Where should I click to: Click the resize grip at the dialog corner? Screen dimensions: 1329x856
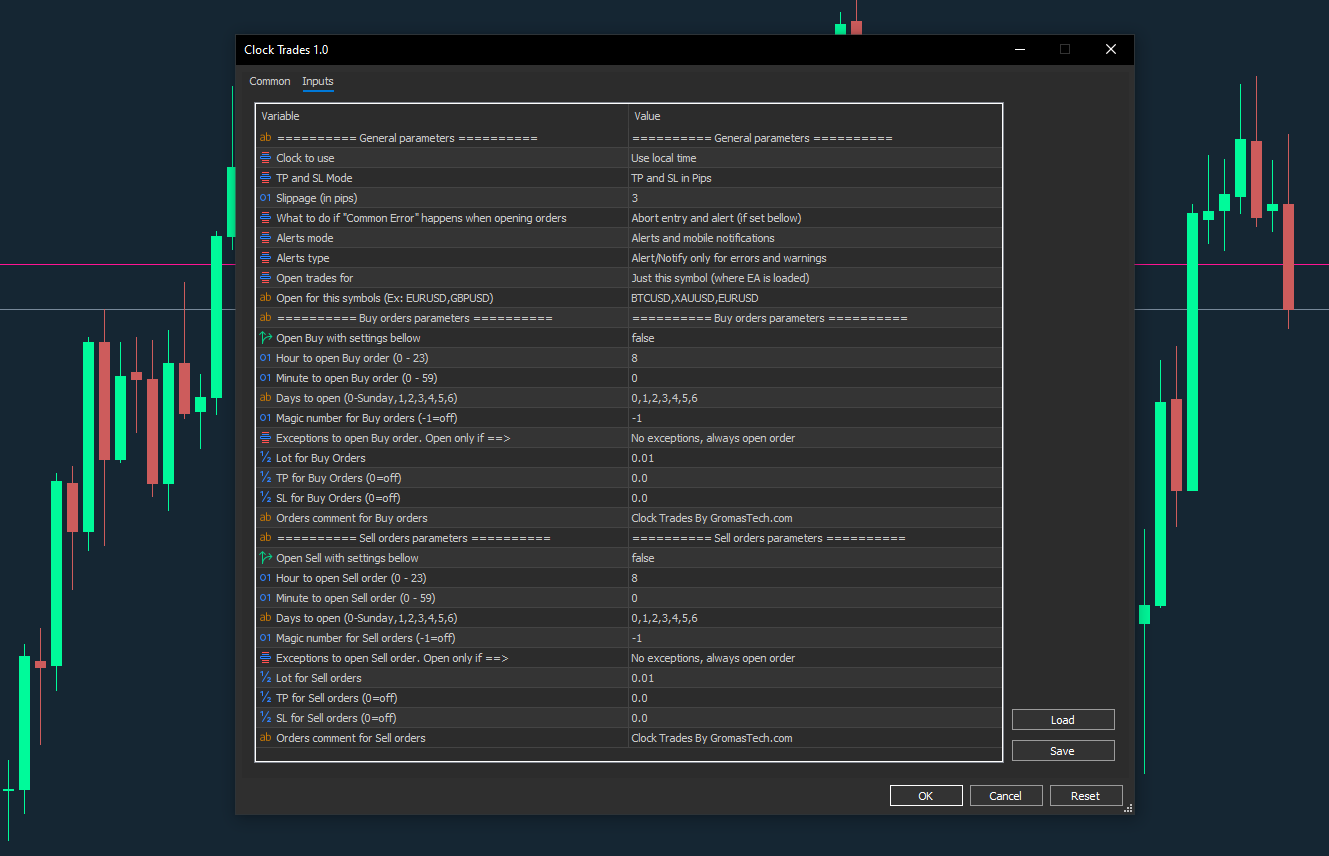point(1128,808)
